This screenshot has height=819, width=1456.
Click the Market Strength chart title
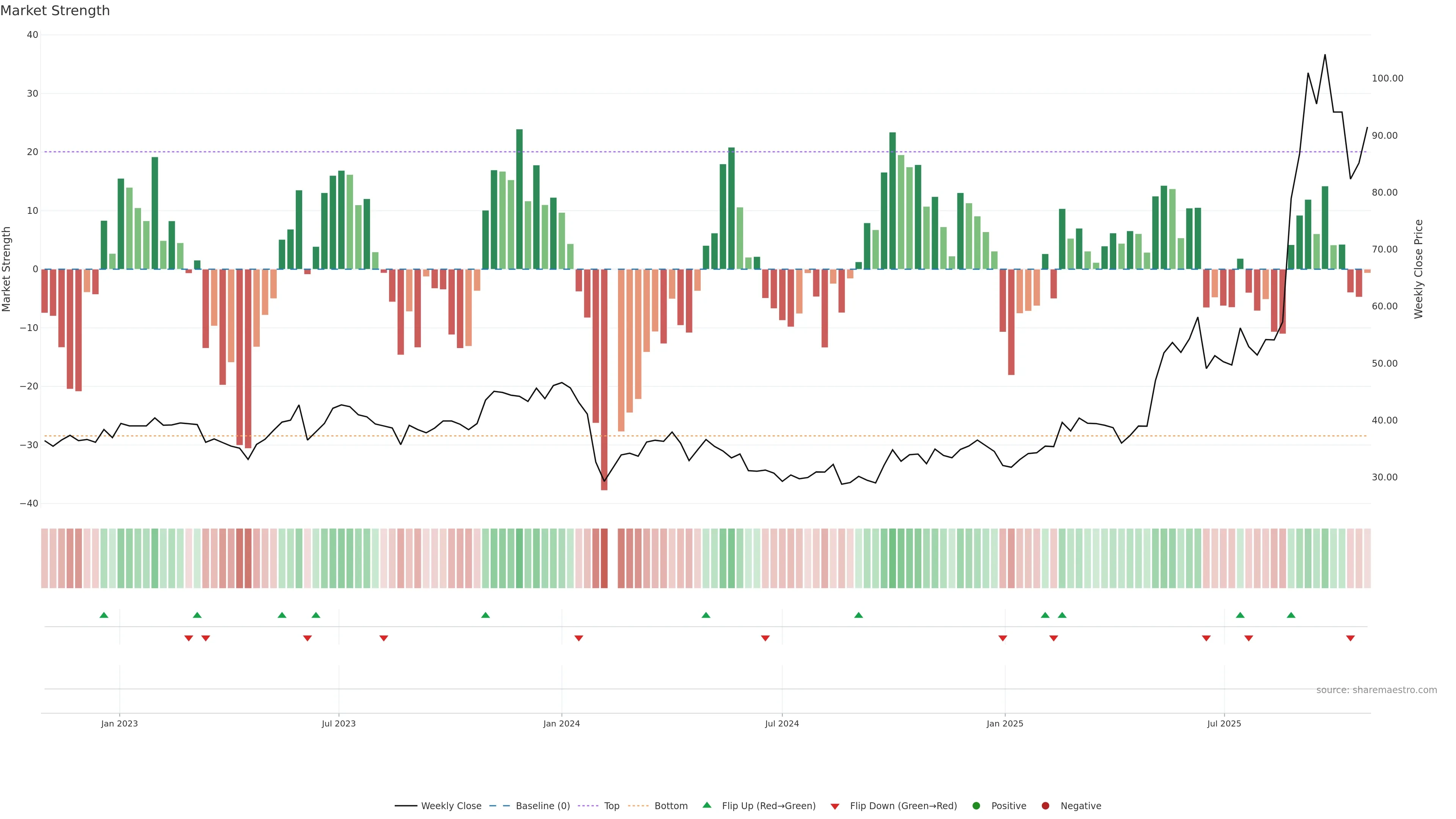55,11
